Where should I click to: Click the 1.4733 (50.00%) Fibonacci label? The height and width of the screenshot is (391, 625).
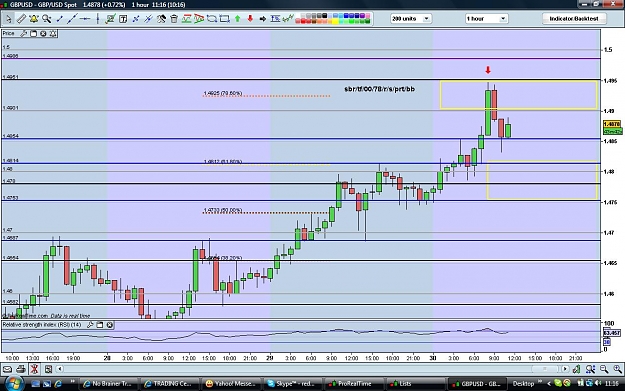click(222, 210)
